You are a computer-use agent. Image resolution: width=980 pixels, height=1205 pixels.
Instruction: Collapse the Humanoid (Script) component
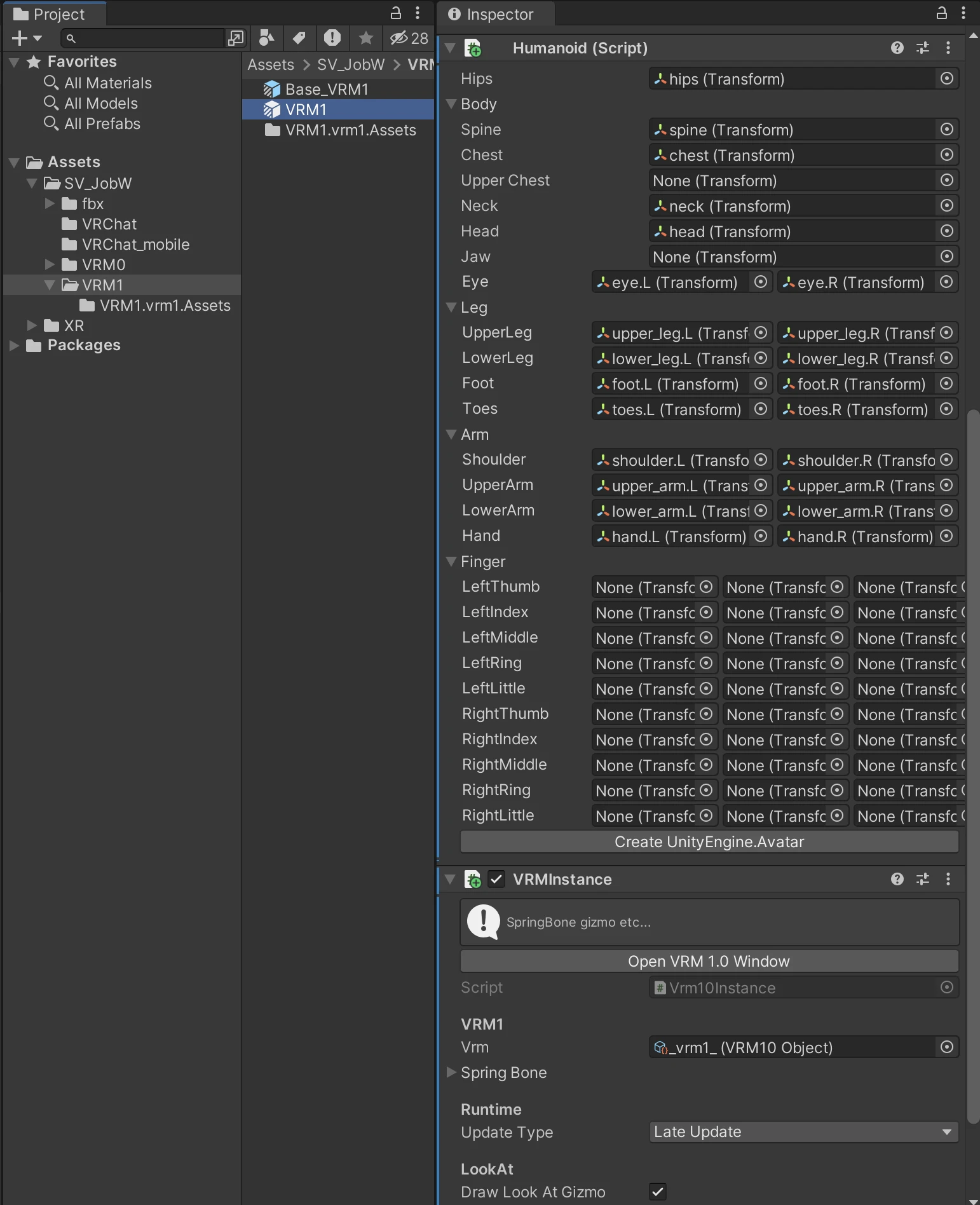[x=451, y=48]
